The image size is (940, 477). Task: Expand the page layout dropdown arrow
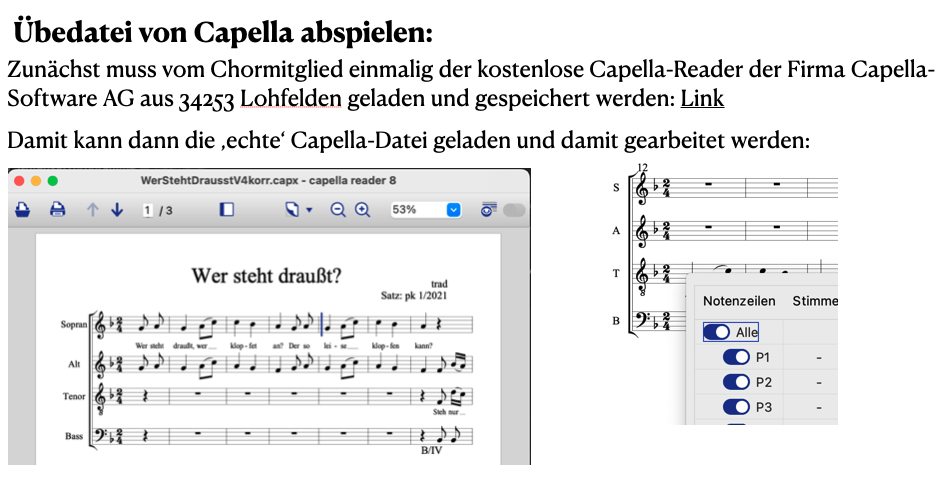click(309, 210)
